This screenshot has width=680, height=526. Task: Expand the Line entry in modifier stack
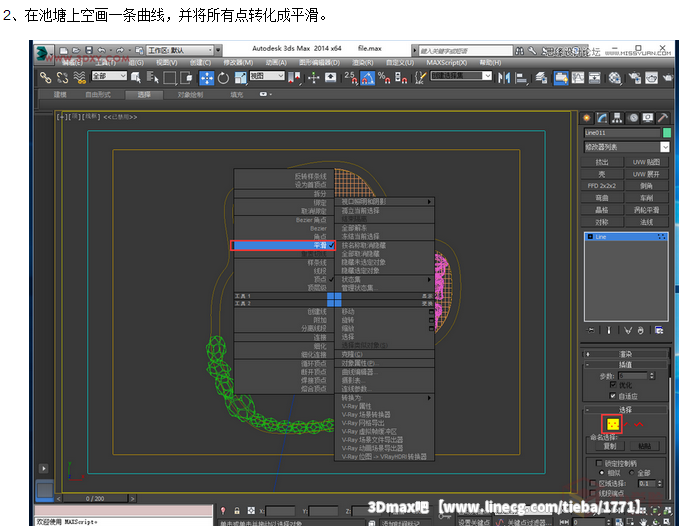click(590, 237)
